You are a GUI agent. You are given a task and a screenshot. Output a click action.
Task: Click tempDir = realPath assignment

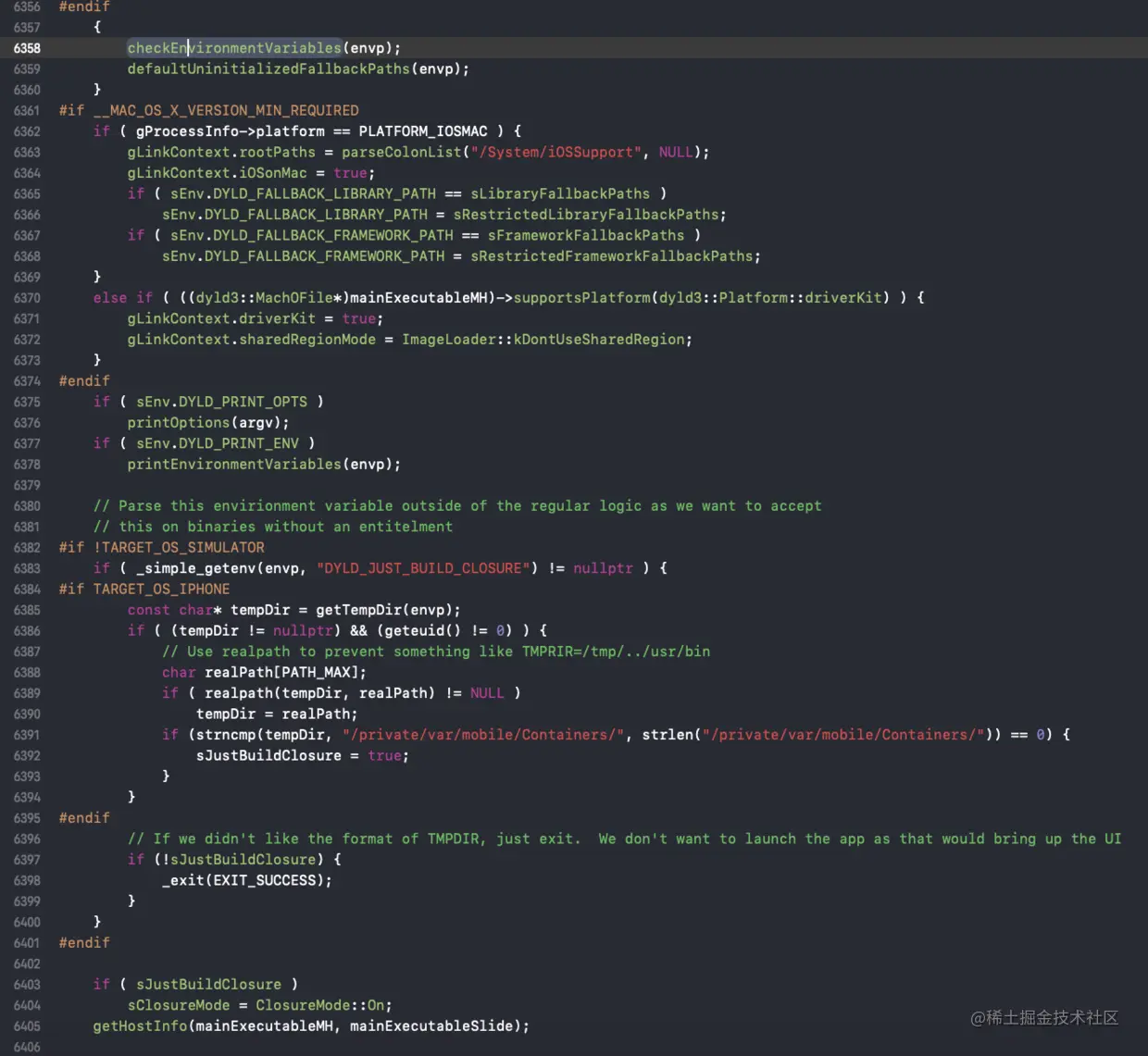(277, 714)
